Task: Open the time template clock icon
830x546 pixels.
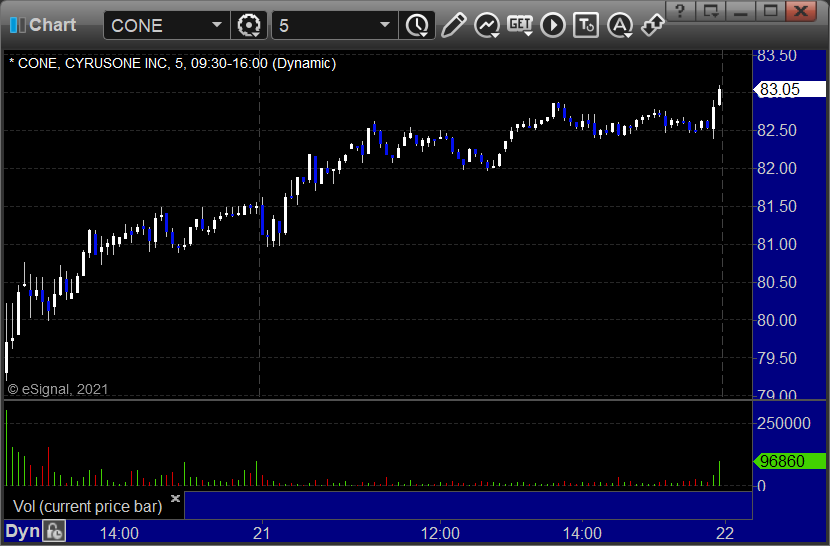Action: 418,25
